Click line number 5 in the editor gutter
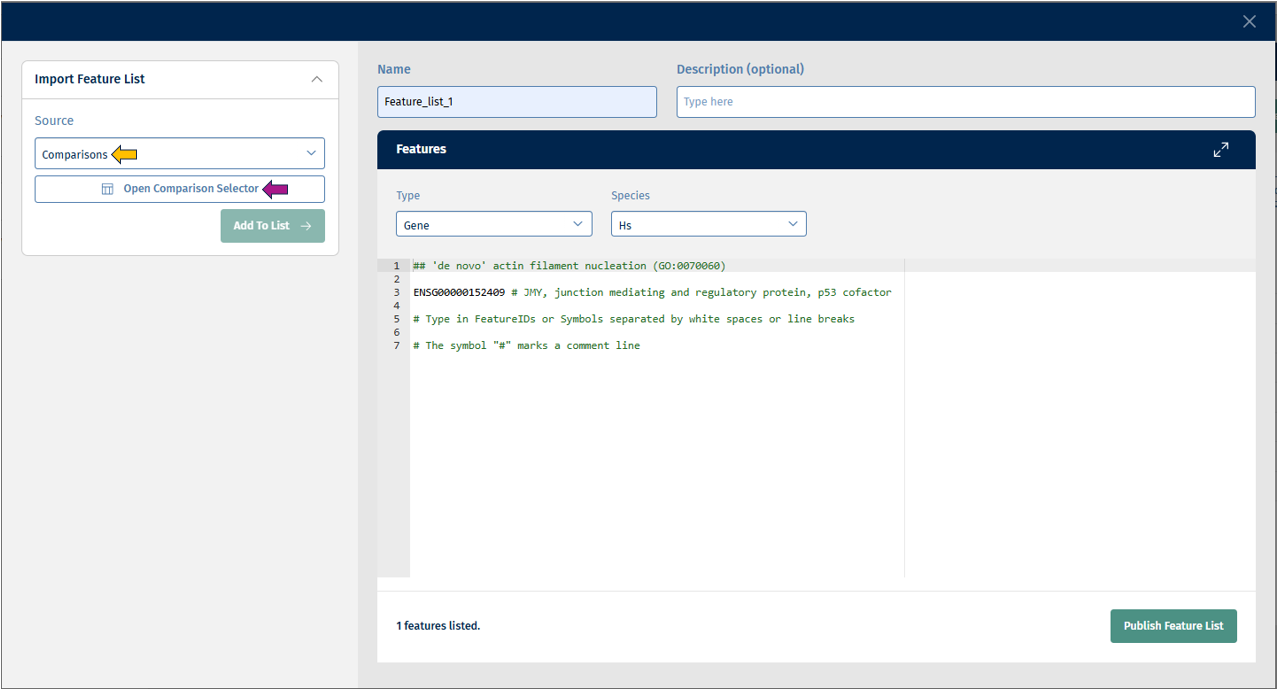 (x=397, y=319)
